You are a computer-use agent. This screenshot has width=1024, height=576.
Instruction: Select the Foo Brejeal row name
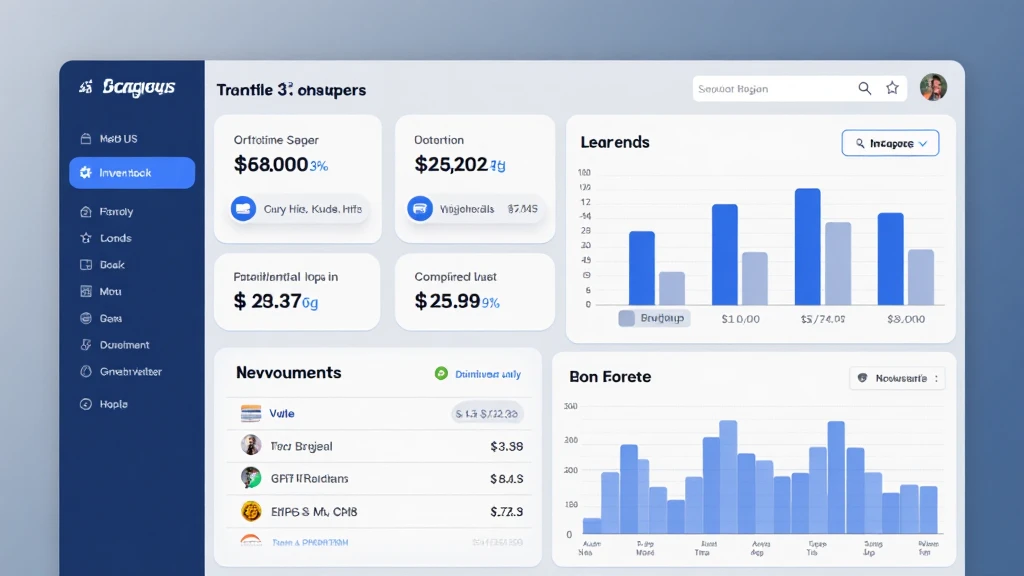tap(302, 446)
